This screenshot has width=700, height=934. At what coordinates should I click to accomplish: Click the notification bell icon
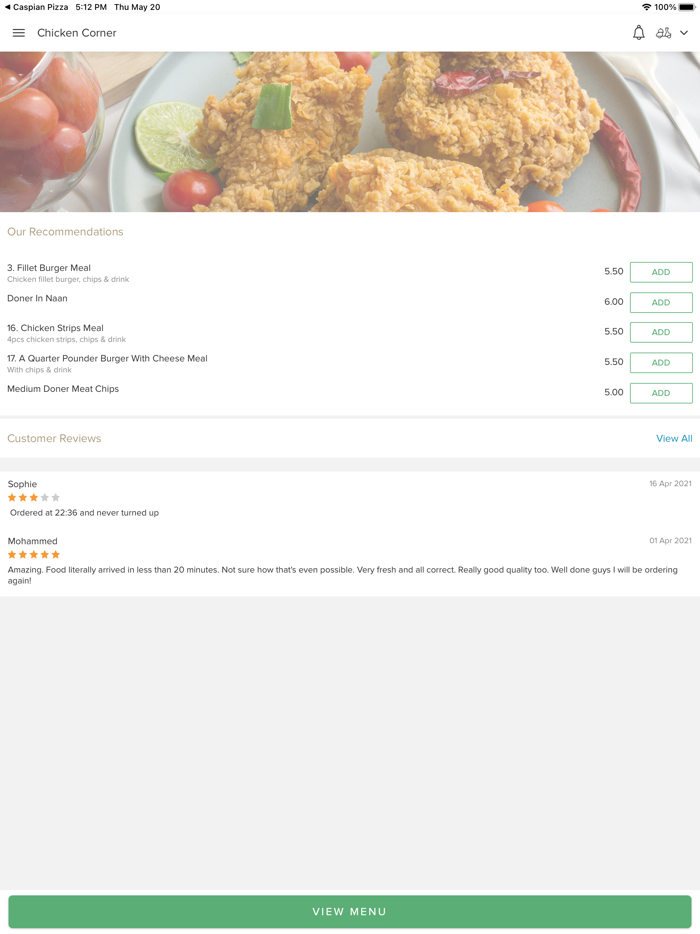pyautogui.click(x=638, y=32)
